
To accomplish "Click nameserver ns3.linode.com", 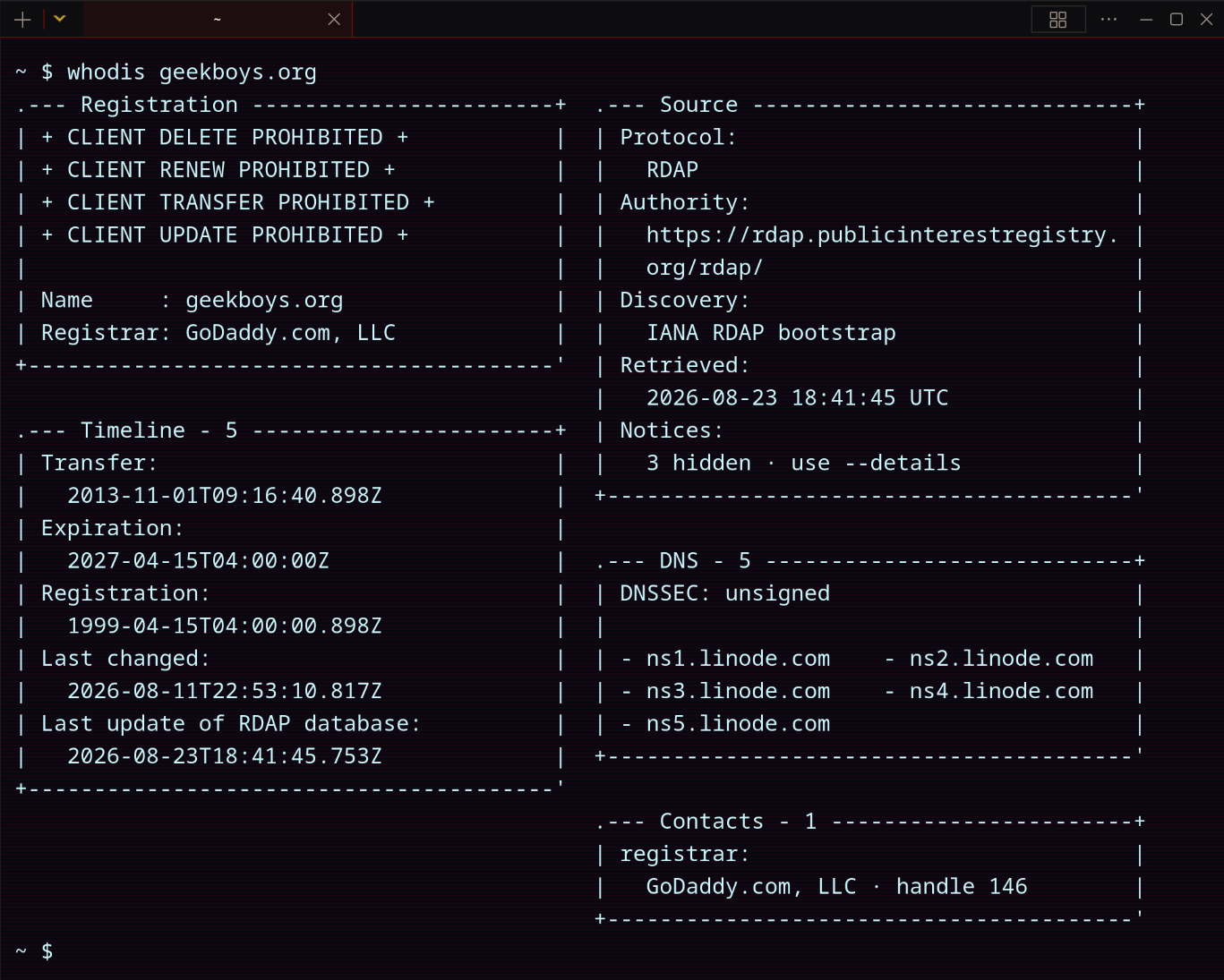I will tap(739, 692).
